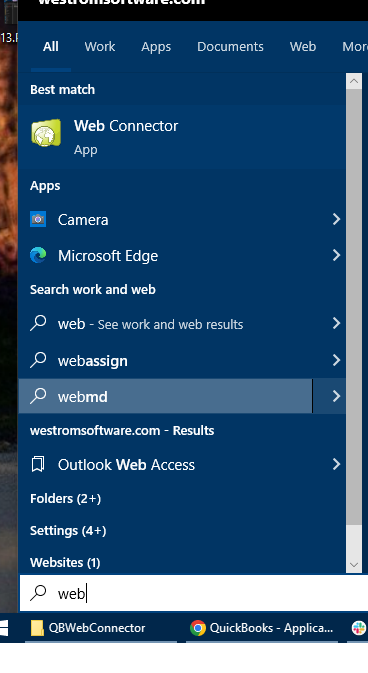This screenshot has height=673, width=368.
Task: Click the Camera app icon
Action: 38,219
